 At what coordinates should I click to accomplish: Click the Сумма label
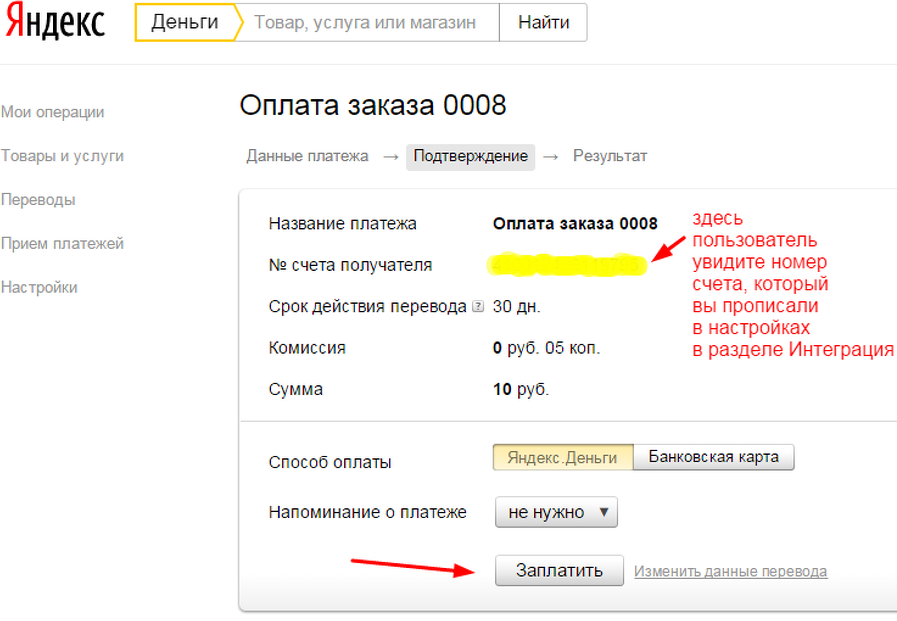[x=296, y=390]
